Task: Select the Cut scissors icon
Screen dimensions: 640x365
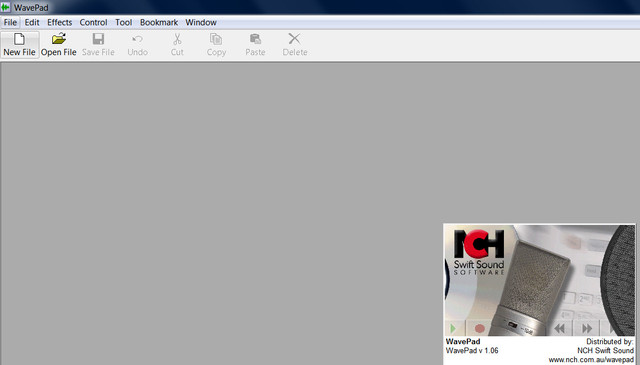Action: point(177,39)
